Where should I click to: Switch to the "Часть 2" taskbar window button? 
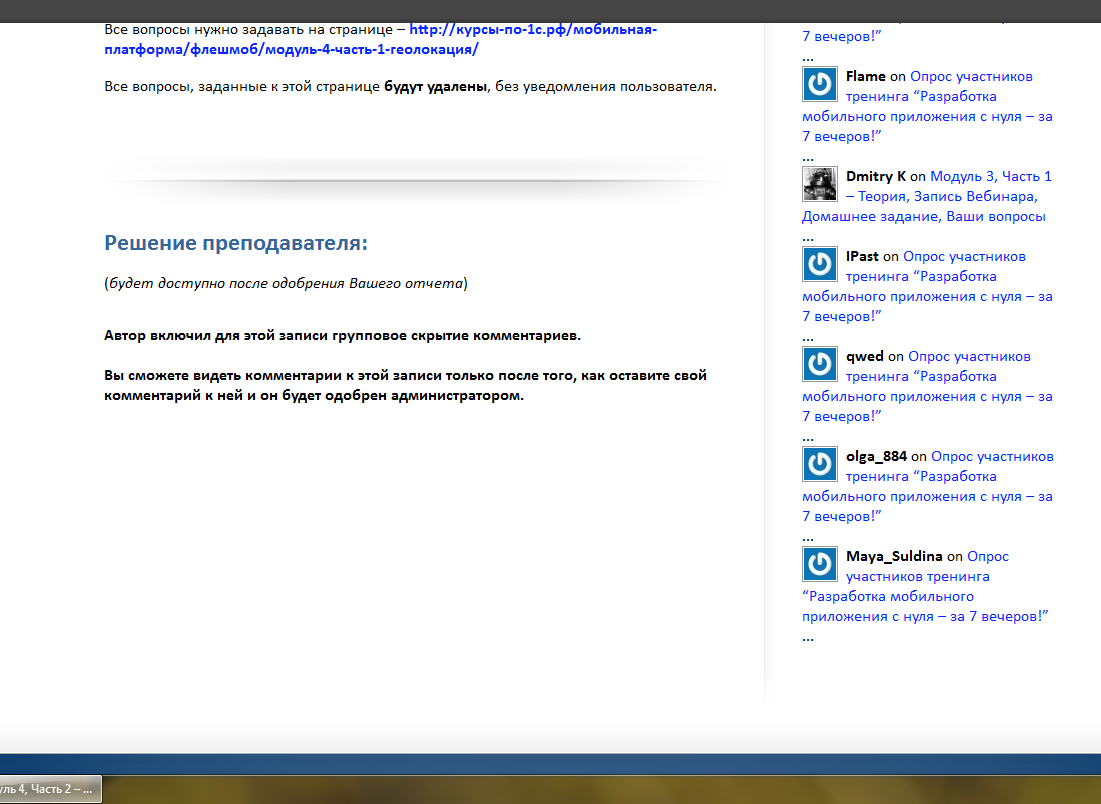point(48,789)
